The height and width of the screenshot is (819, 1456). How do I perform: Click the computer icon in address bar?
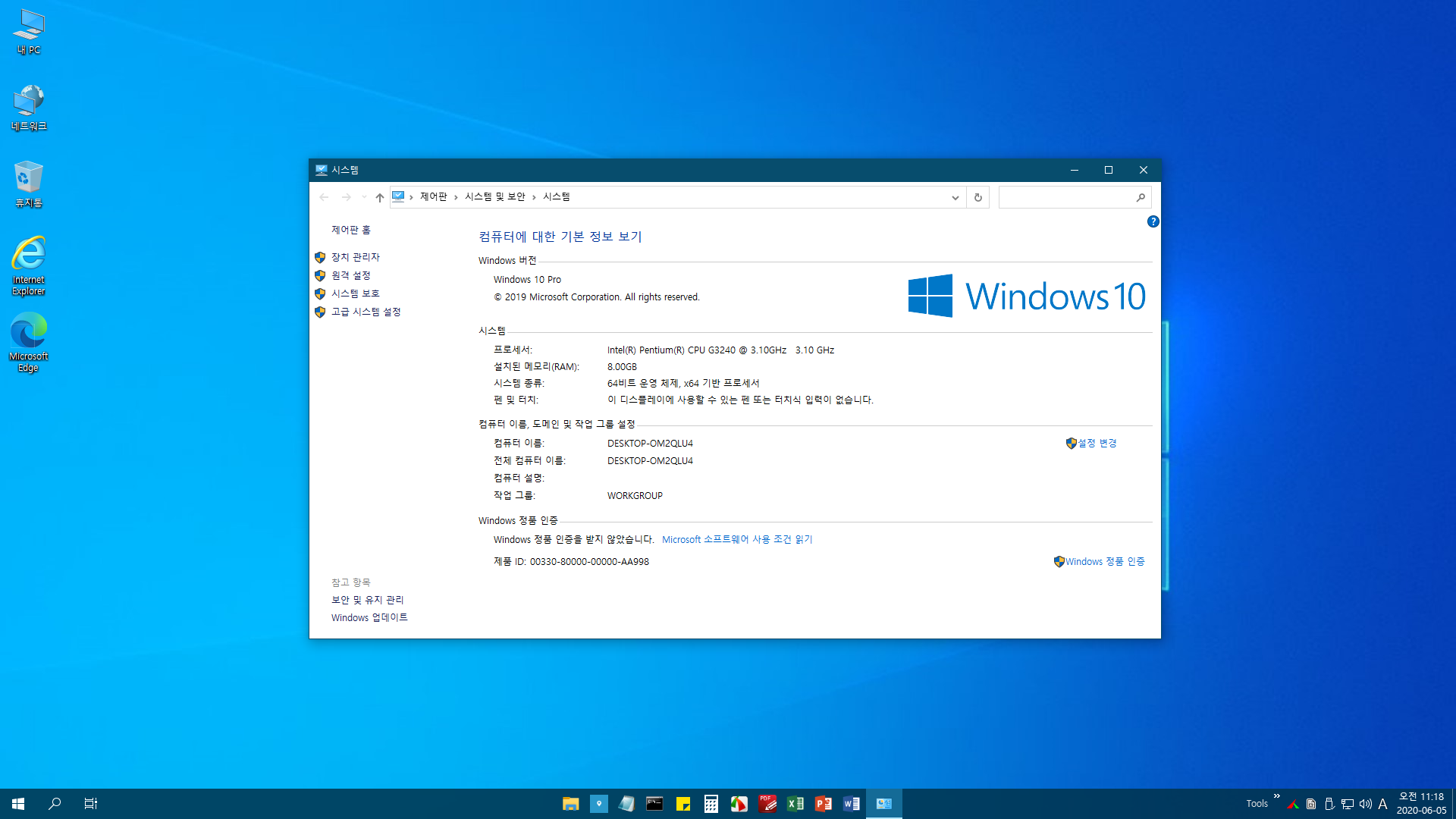coord(398,196)
